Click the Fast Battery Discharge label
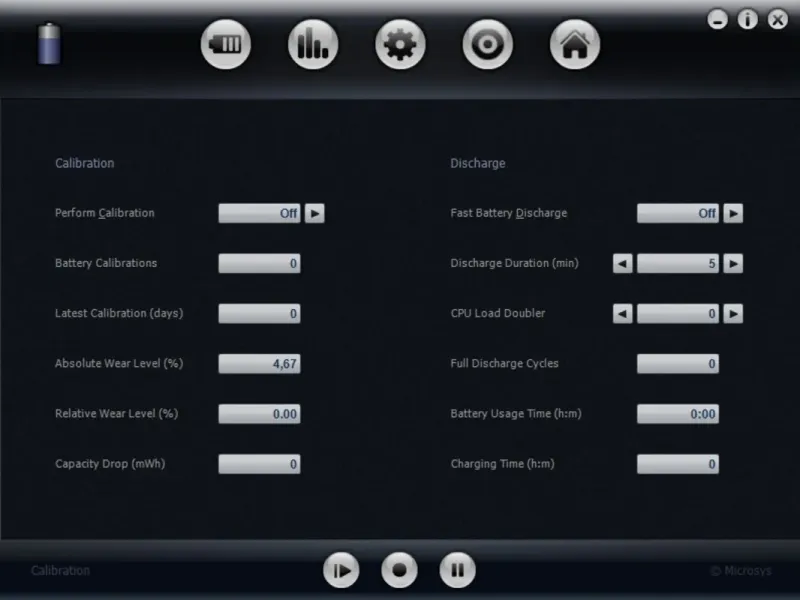800x600 pixels. click(509, 213)
